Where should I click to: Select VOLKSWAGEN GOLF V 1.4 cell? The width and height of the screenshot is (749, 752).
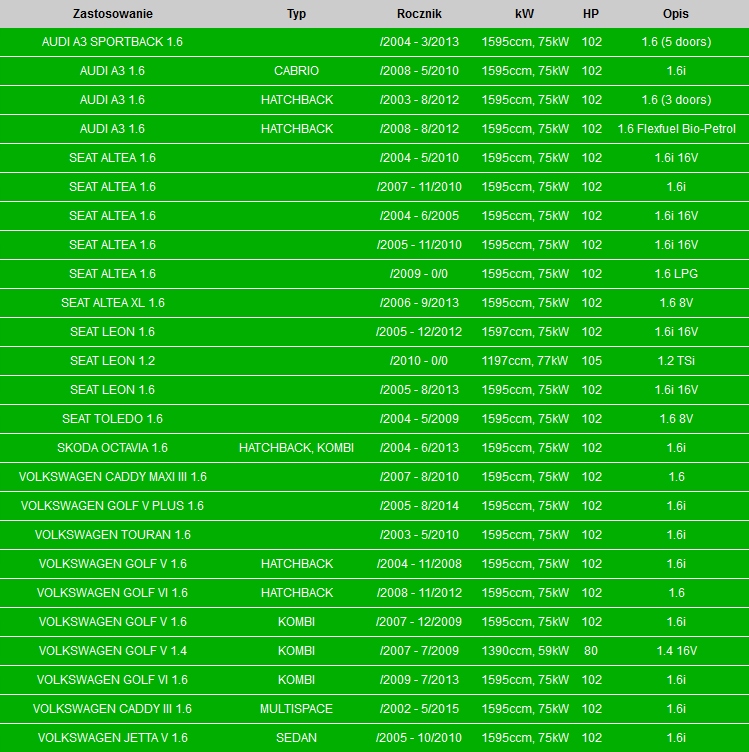click(113, 651)
